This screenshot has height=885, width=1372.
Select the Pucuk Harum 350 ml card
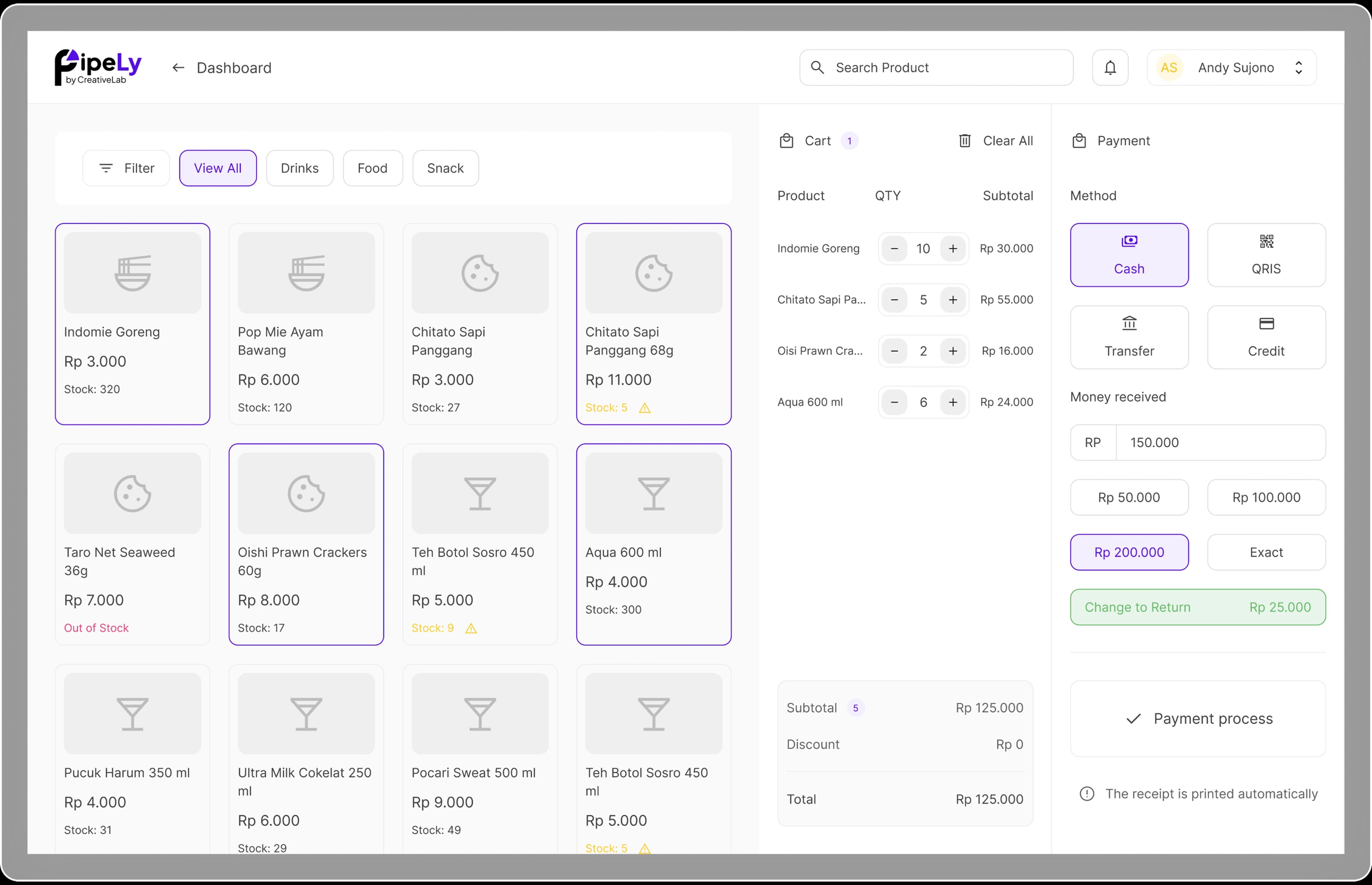(132, 759)
